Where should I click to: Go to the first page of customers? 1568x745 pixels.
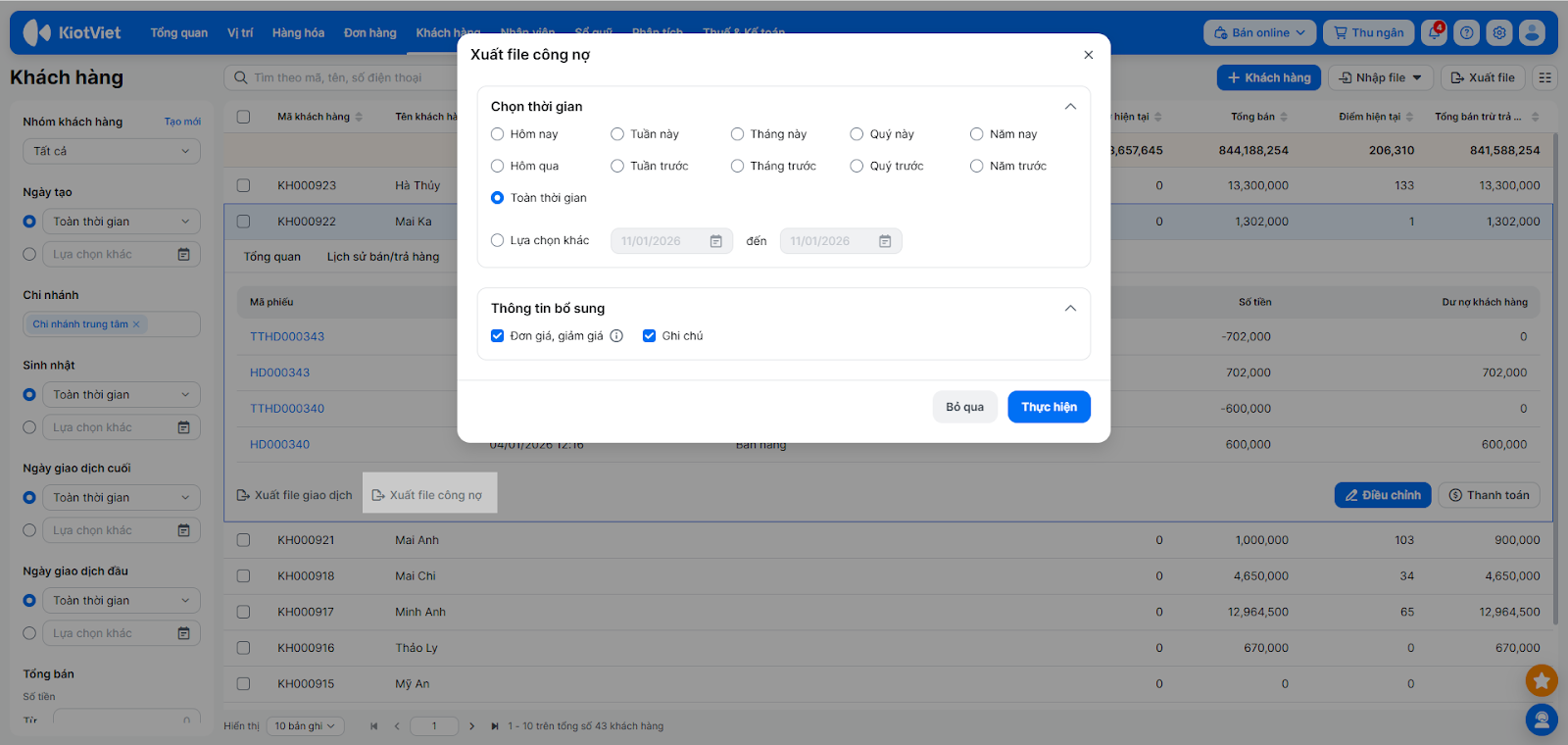click(373, 726)
